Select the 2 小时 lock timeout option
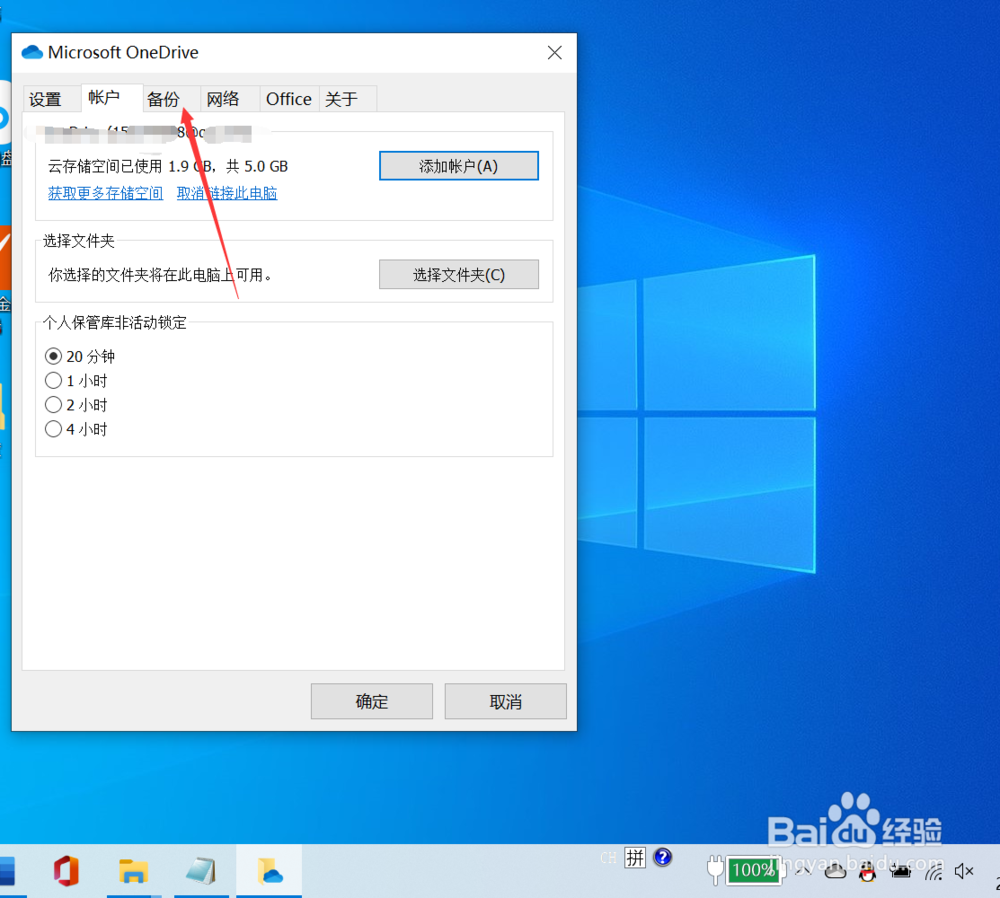Screen dimensions: 1000x898 pyautogui.click(x=76, y=405)
